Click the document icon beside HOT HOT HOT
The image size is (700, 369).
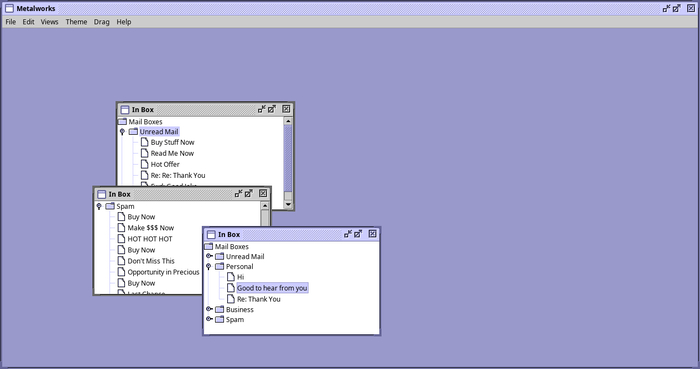pyautogui.click(x=121, y=239)
